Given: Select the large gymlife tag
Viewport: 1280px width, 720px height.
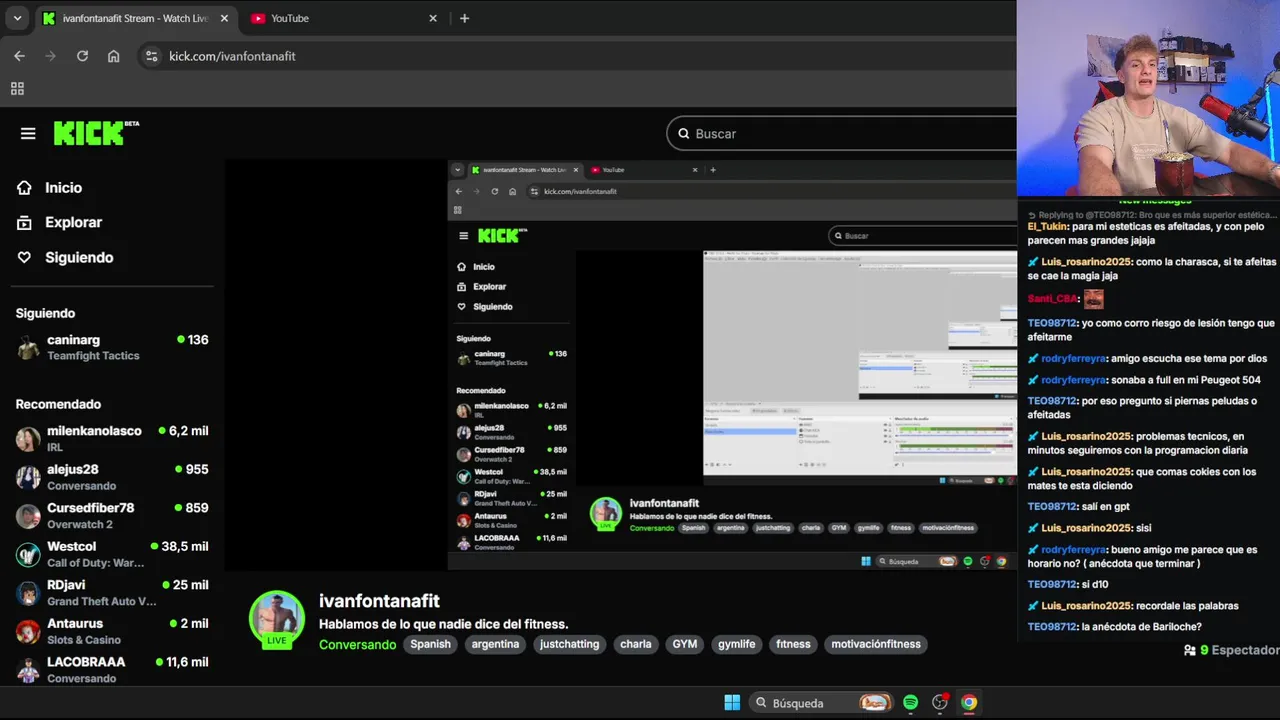Looking at the screenshot, I should pos(737,644).
